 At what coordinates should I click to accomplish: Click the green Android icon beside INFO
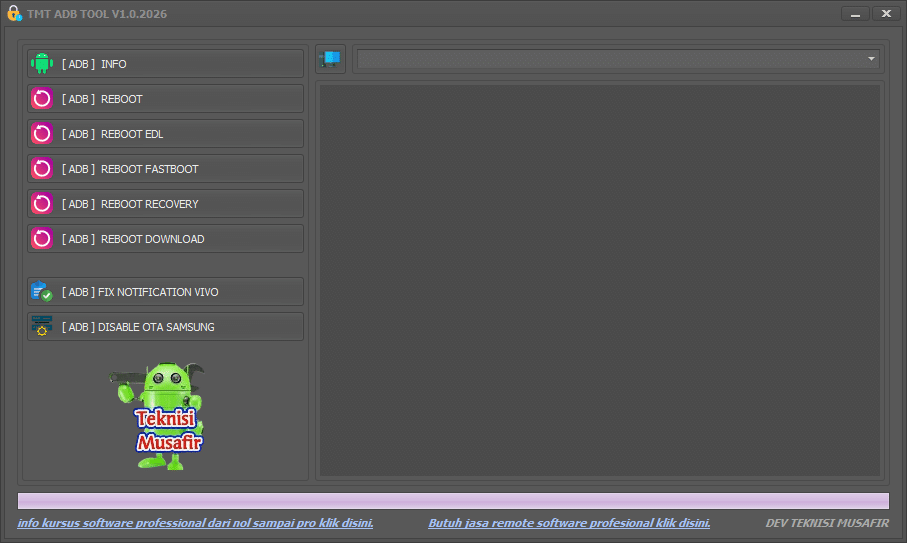pos(42,64)
